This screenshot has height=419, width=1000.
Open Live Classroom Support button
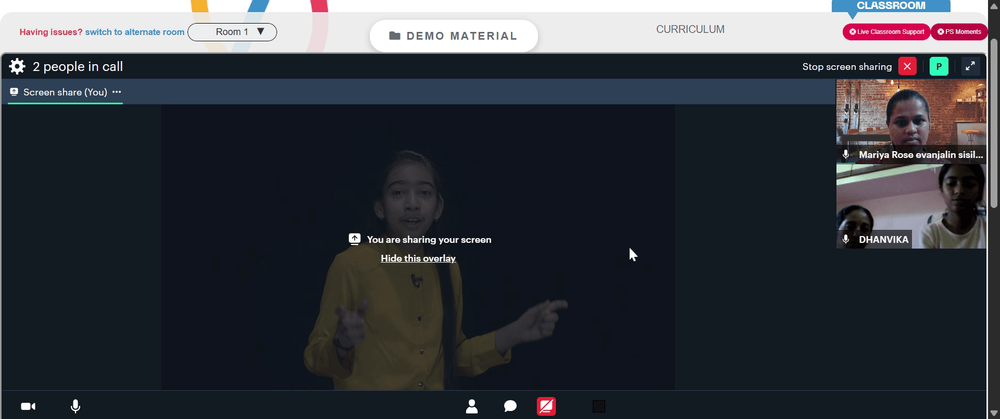pos(886,32)
